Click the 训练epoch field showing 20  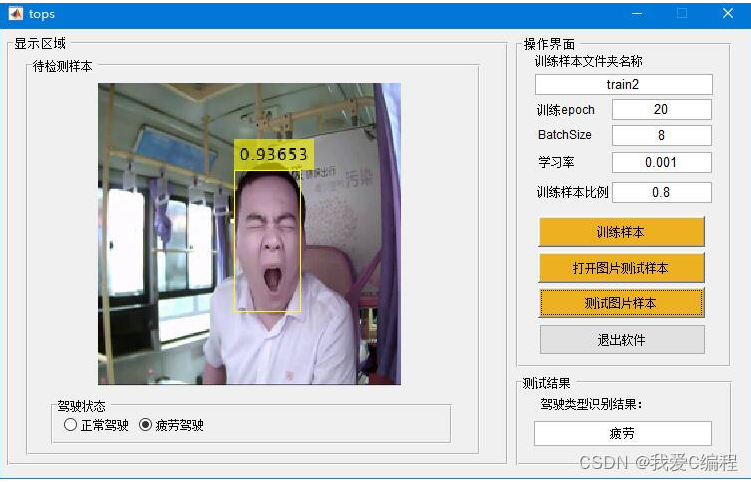pyautogui.click(x=661, y=110)
